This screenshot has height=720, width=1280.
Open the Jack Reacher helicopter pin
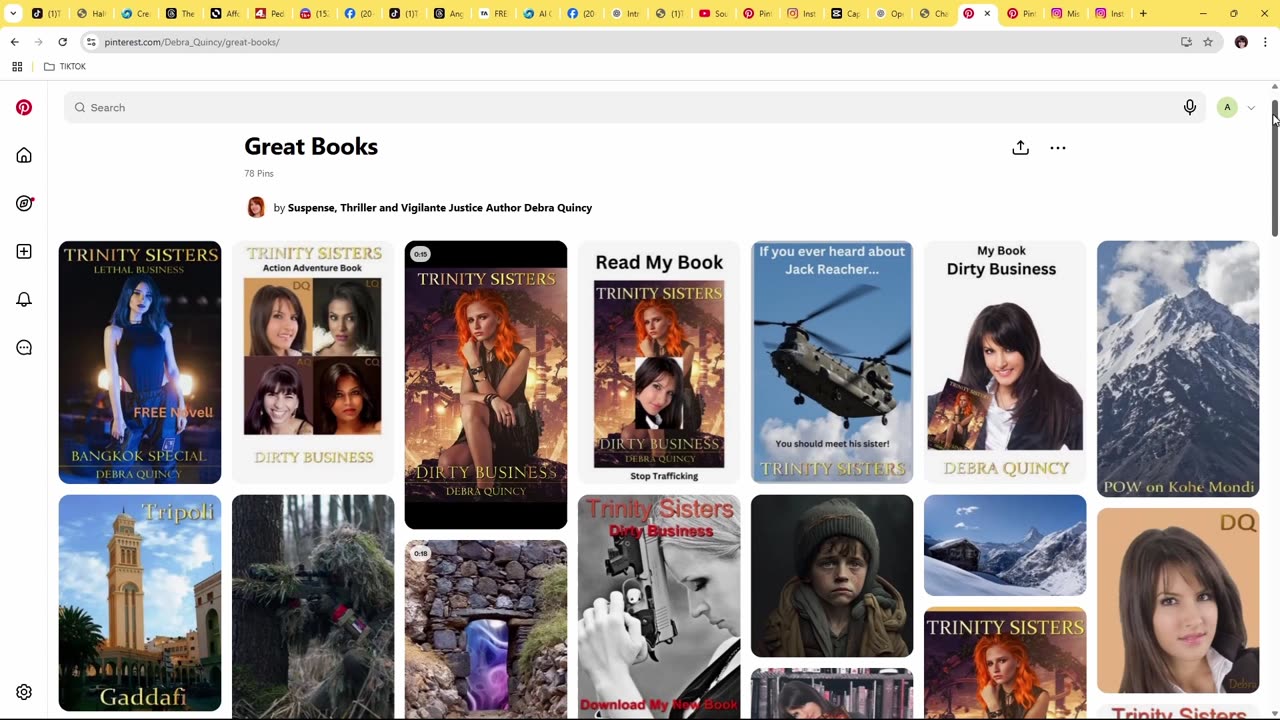tap(832, 362)
